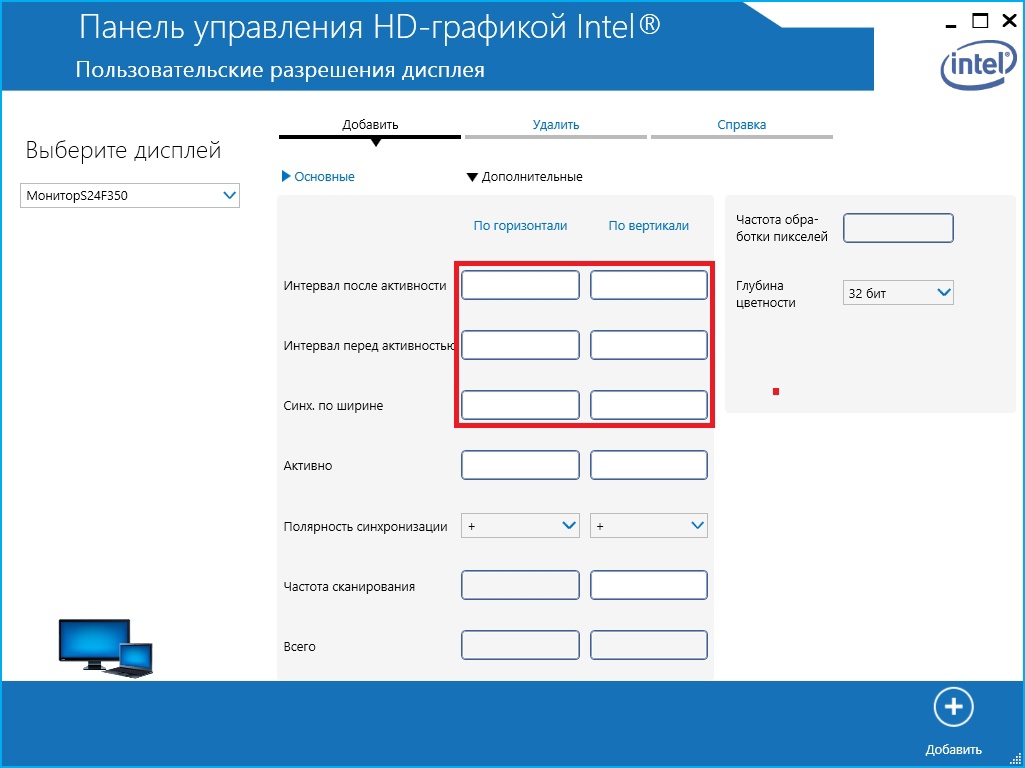Click the plus circle Add icon
Image resolution: width=1025 pixels, height=768 pixels.
(x=954, y=707)
